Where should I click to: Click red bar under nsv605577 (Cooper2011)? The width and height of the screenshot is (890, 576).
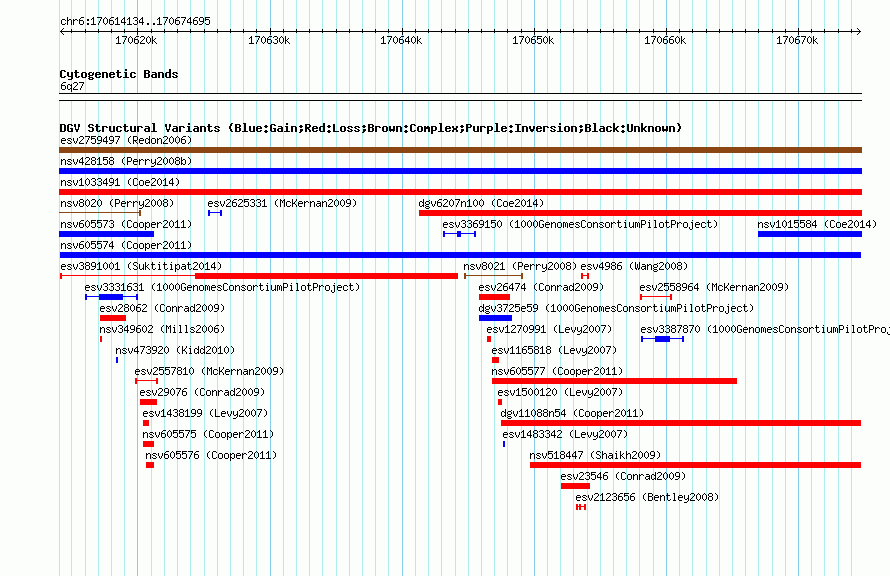tap(614, 381)
